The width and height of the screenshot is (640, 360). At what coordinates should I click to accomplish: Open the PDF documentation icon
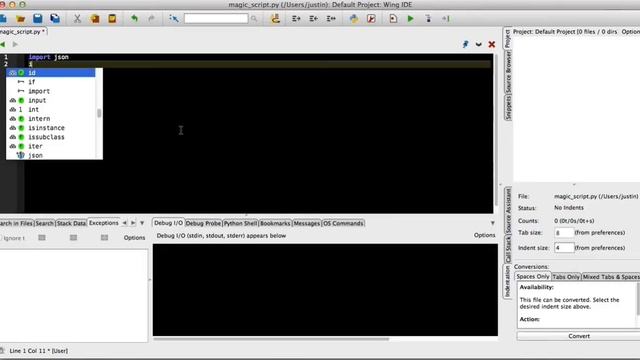371,19
